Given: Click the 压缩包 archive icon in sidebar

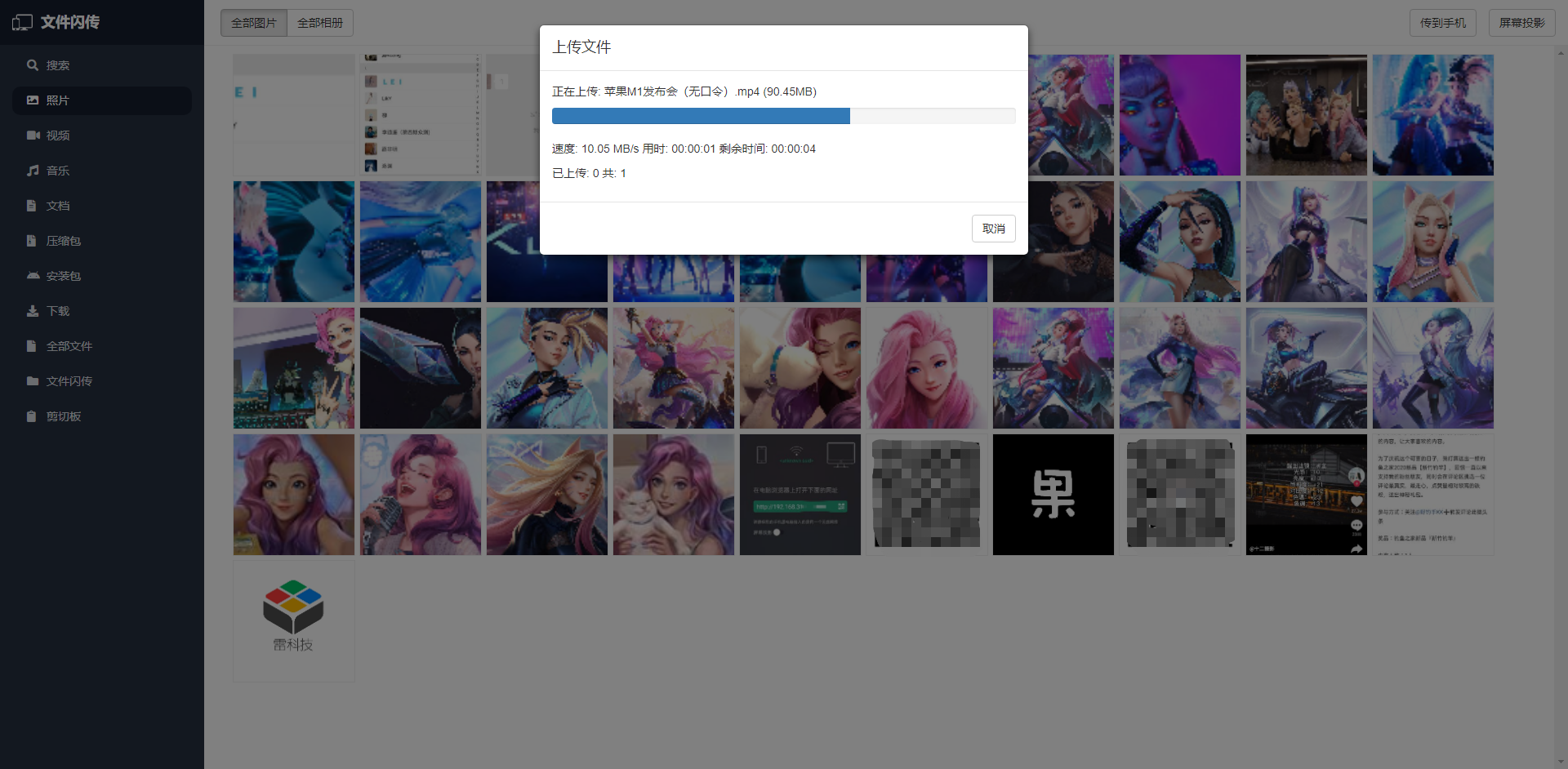Looking at the screenshot, I should pyautogui.click(x=31, y=241).
